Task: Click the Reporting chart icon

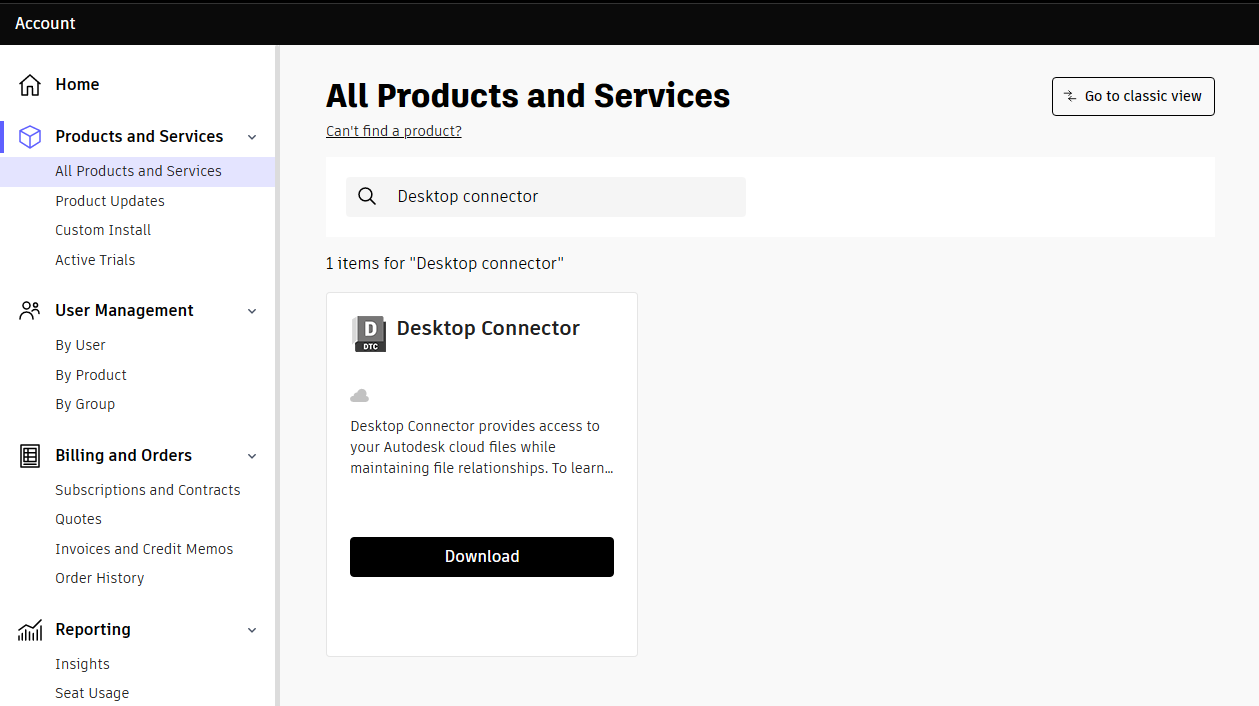Action: pyautogui.click(x=30, y=630)
